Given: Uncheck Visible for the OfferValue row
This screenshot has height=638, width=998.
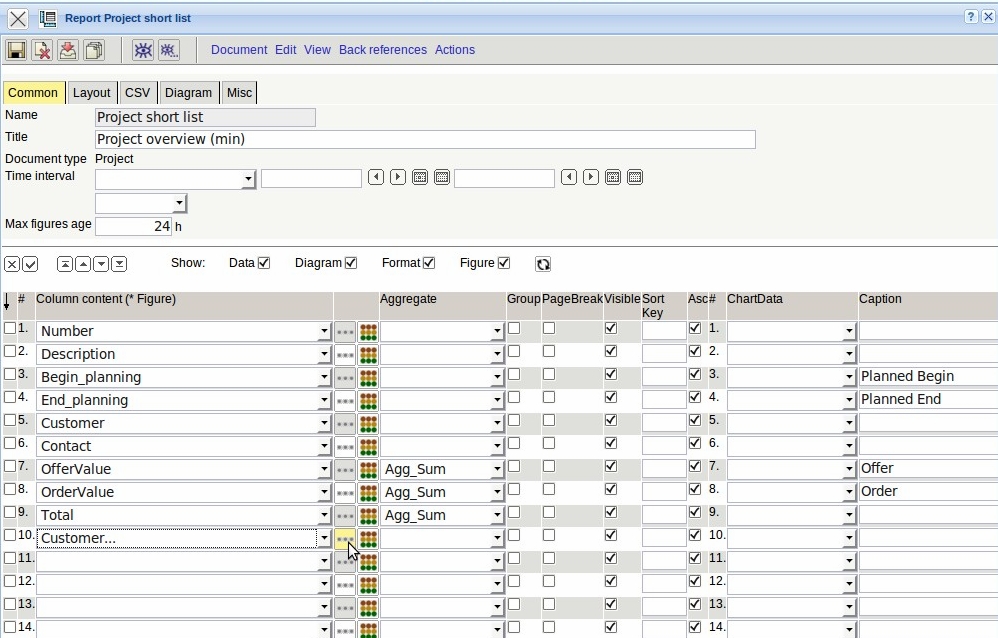Looking at the screenshot, I should [x=611, y=466].
